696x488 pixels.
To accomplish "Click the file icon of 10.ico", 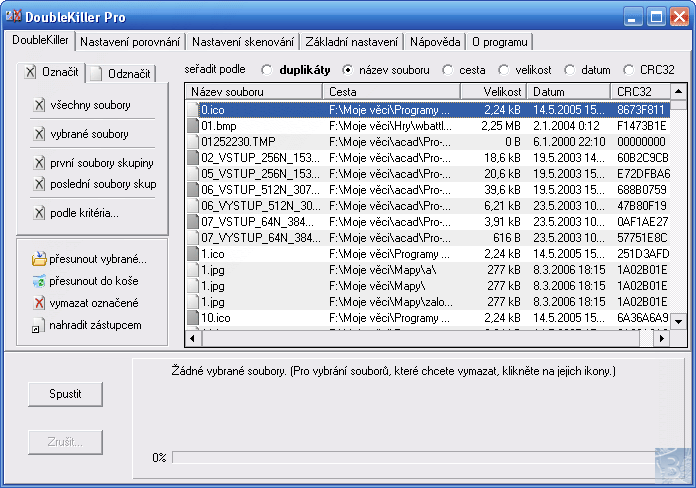I will [x=193, y=317].
